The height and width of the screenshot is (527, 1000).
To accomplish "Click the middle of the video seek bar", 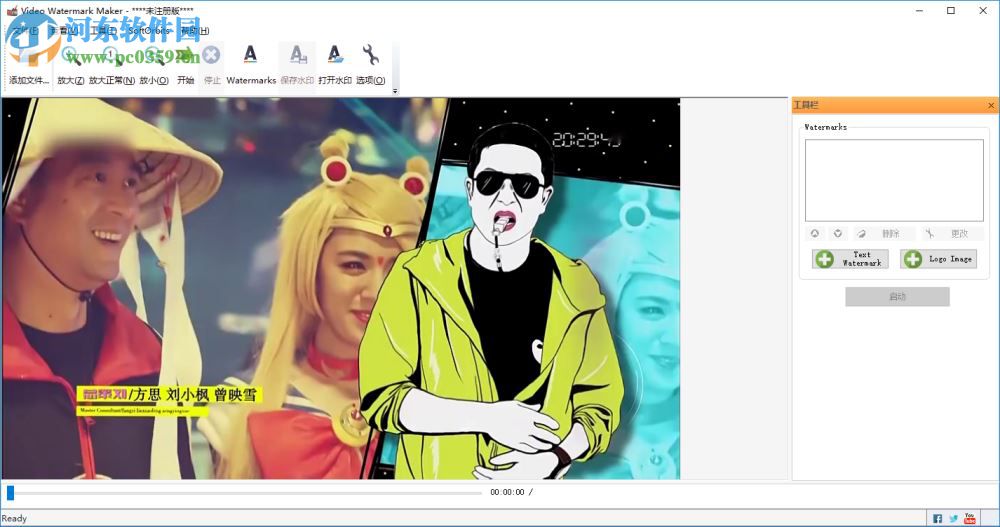I will click(x=246, y=493).
